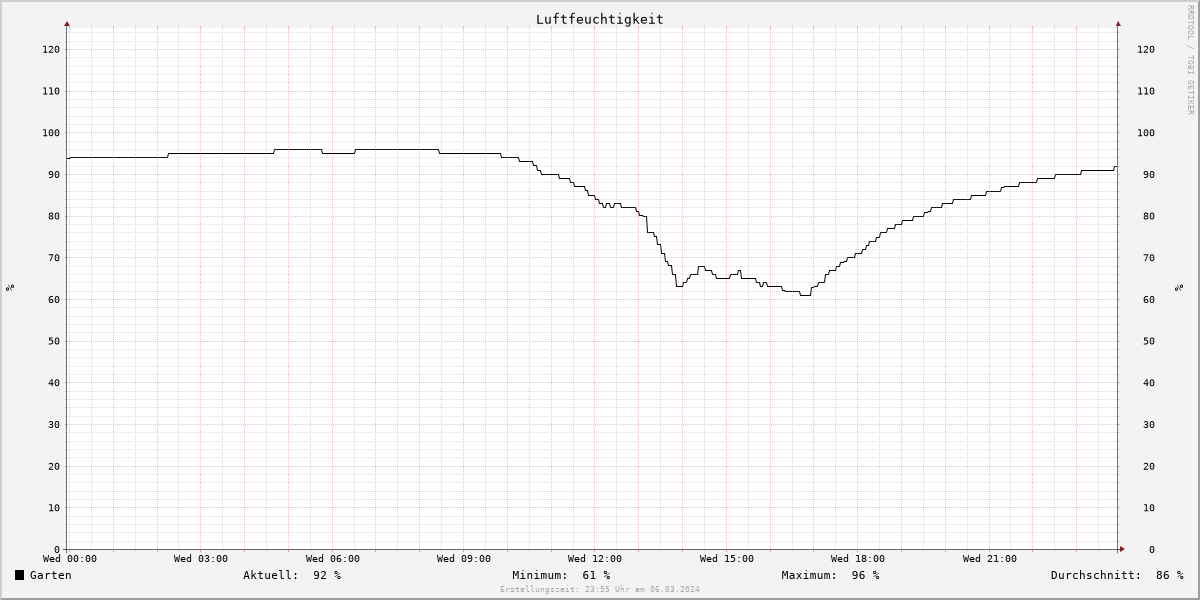Click the black Garten legend color swatch
This screenshot has width=1200, height=600.
click(x=19, y=575)
